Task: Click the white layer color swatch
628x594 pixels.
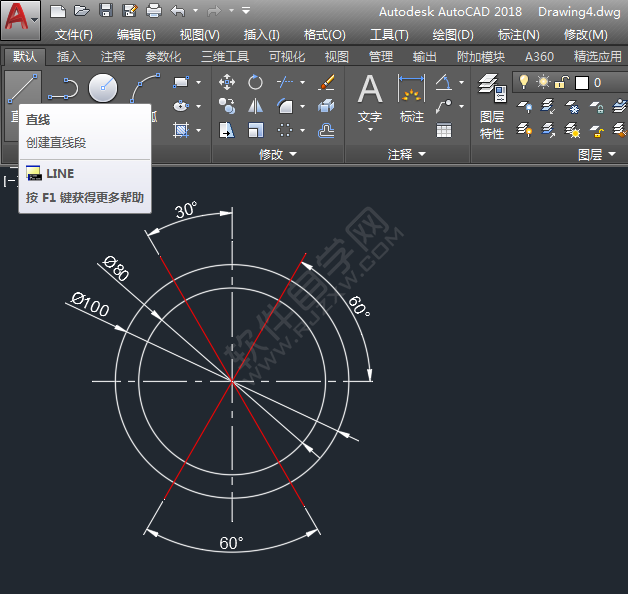Action: pyautogui.click(x=581, y=82)
